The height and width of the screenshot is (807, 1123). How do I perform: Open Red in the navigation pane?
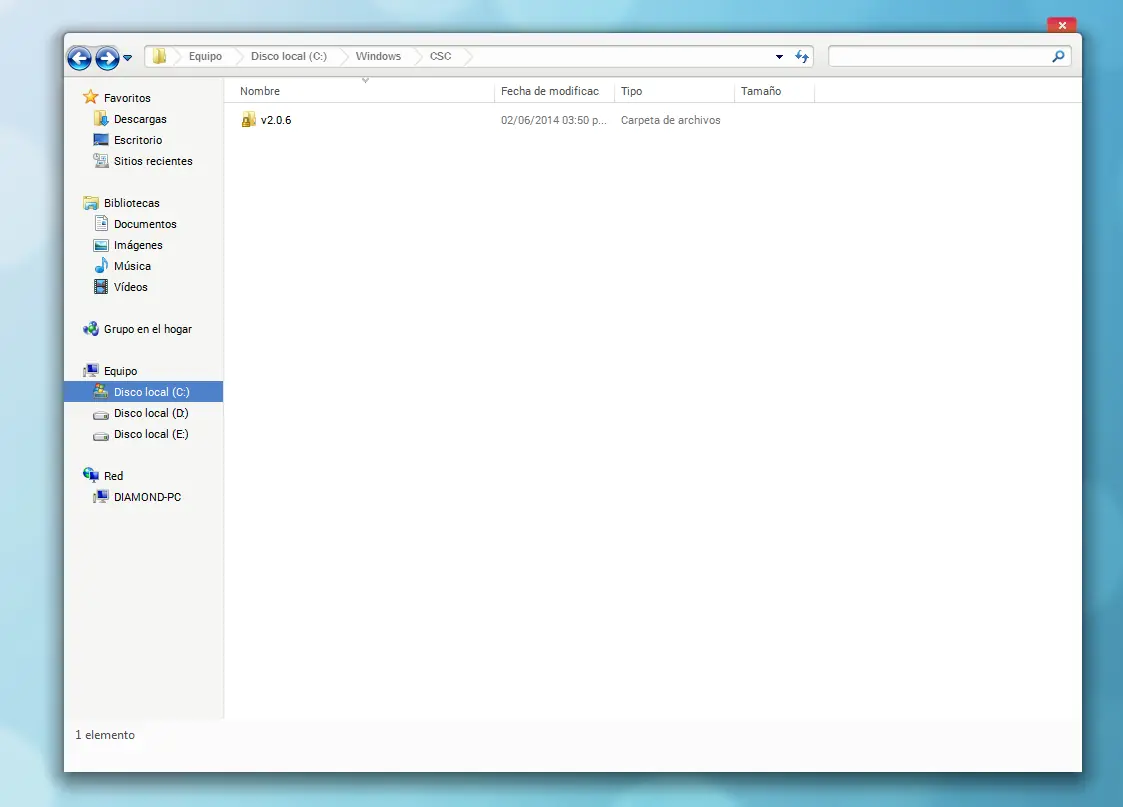click(x=113, y=476)
